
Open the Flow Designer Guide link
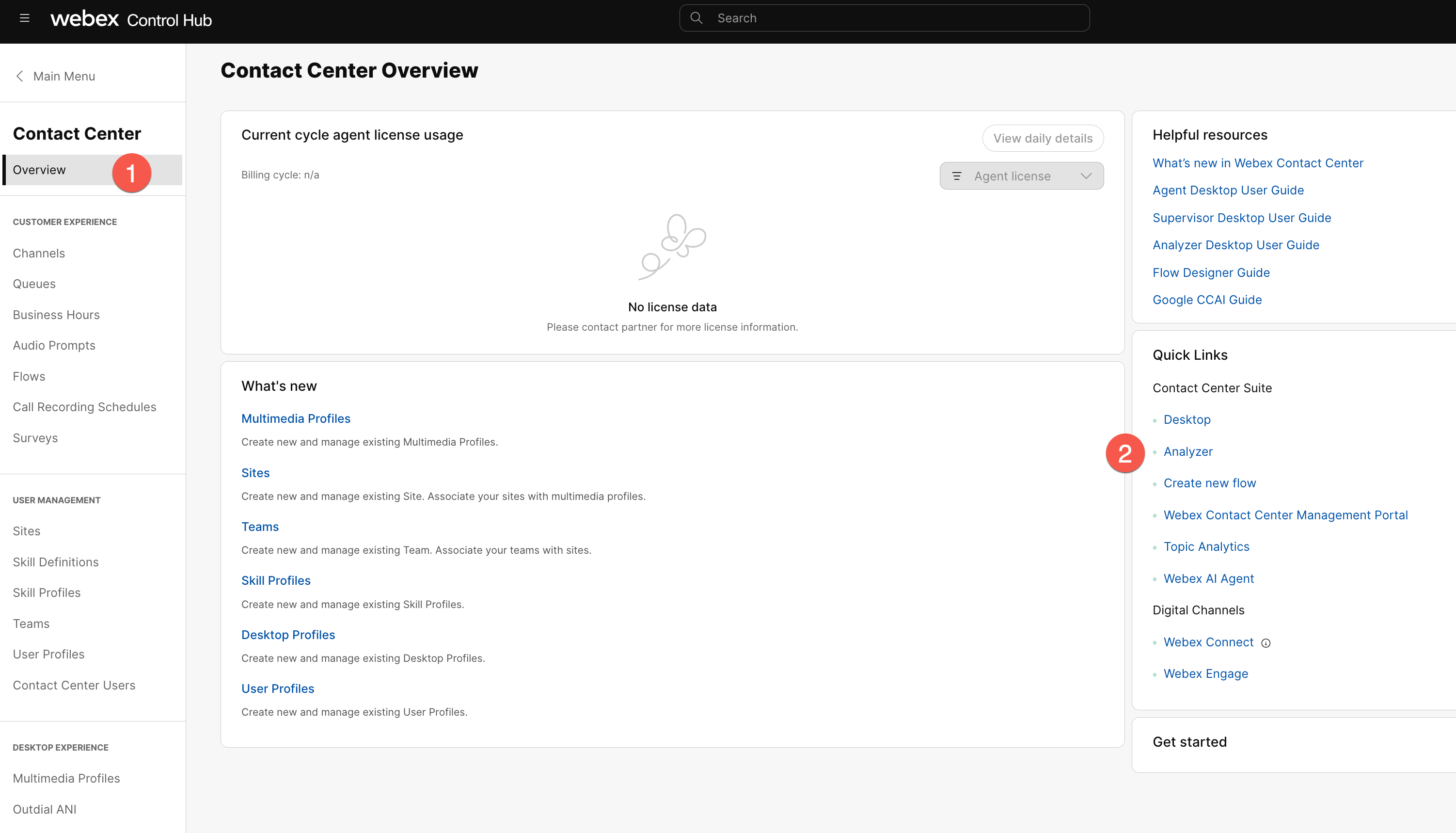tap(1211, 272)
